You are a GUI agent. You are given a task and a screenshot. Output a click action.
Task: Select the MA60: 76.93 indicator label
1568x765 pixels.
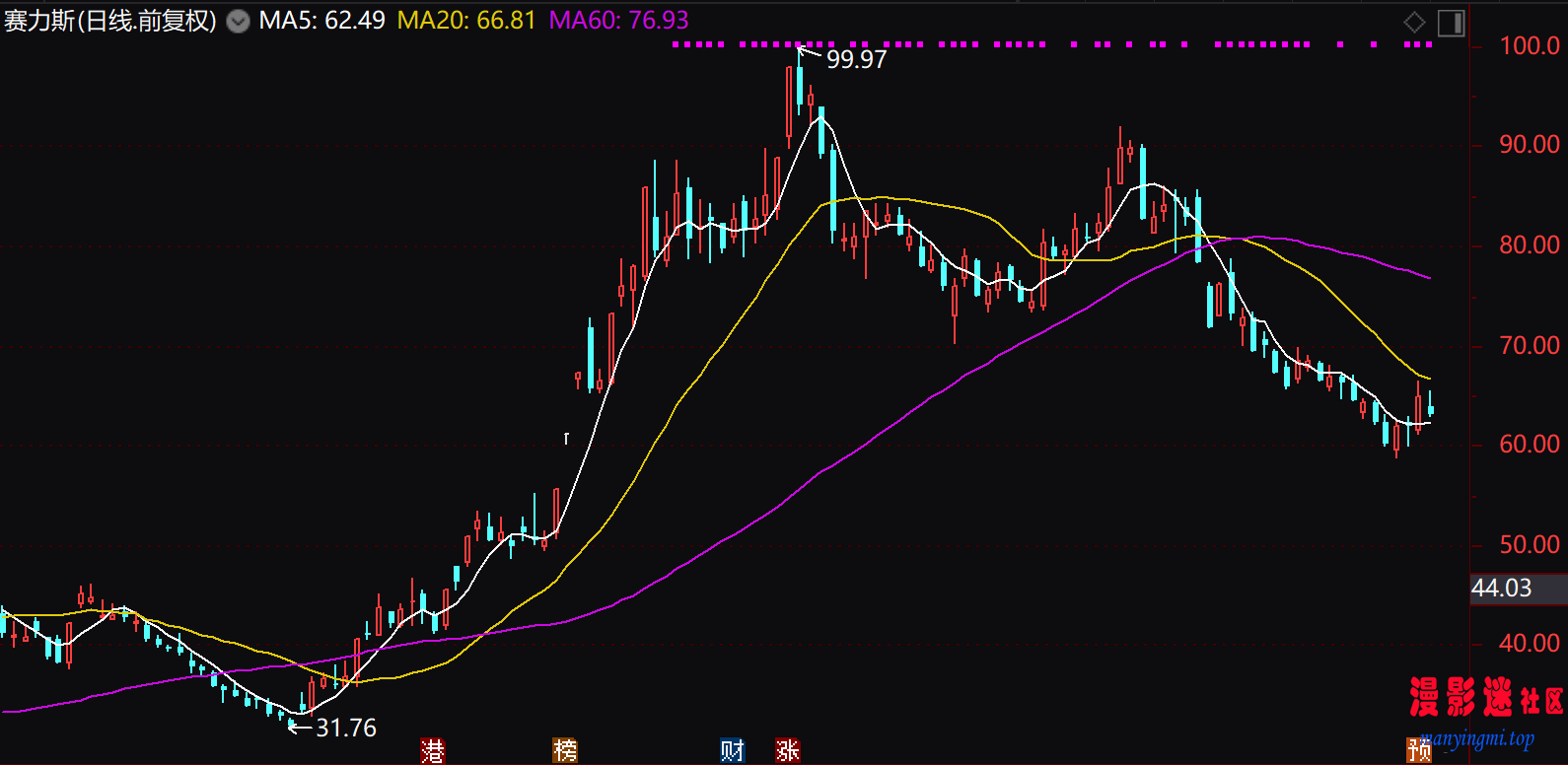[x=619, y=21]
